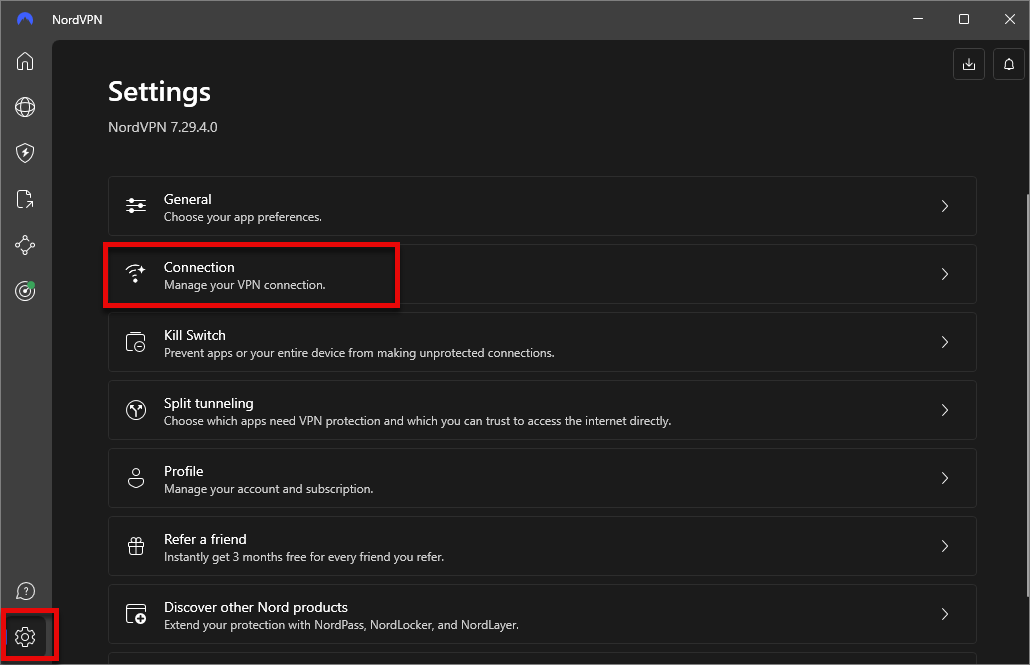
Task: Open the Home icon in sidebar
Action: tap(25, 61)
